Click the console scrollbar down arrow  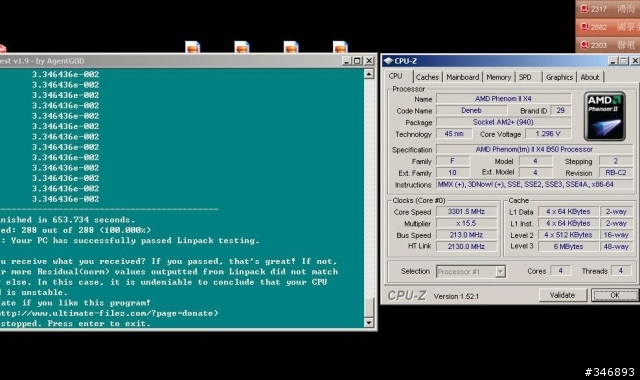click(369, 323)
